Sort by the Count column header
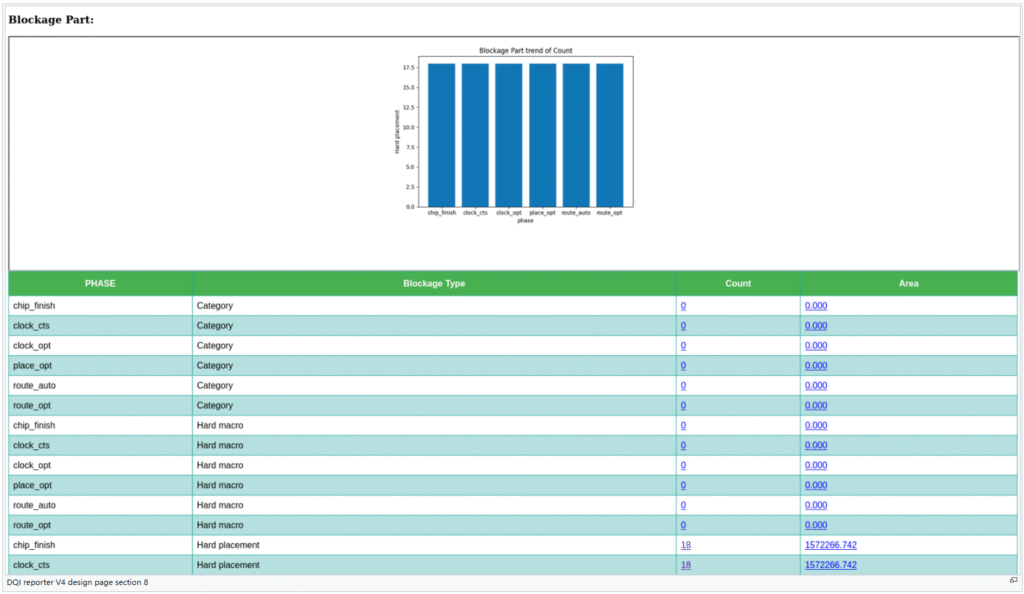Screen dimensions: 1024x594 click(738, 283)
